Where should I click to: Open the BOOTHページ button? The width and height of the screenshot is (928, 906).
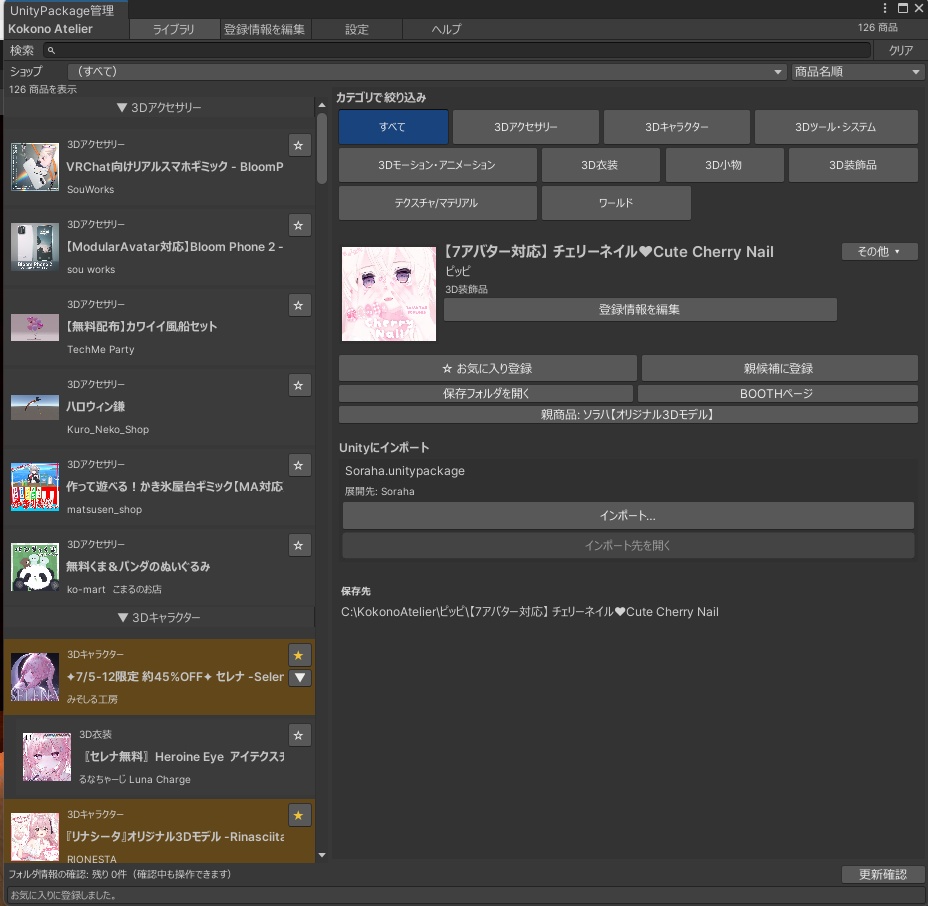click(777, 394)
